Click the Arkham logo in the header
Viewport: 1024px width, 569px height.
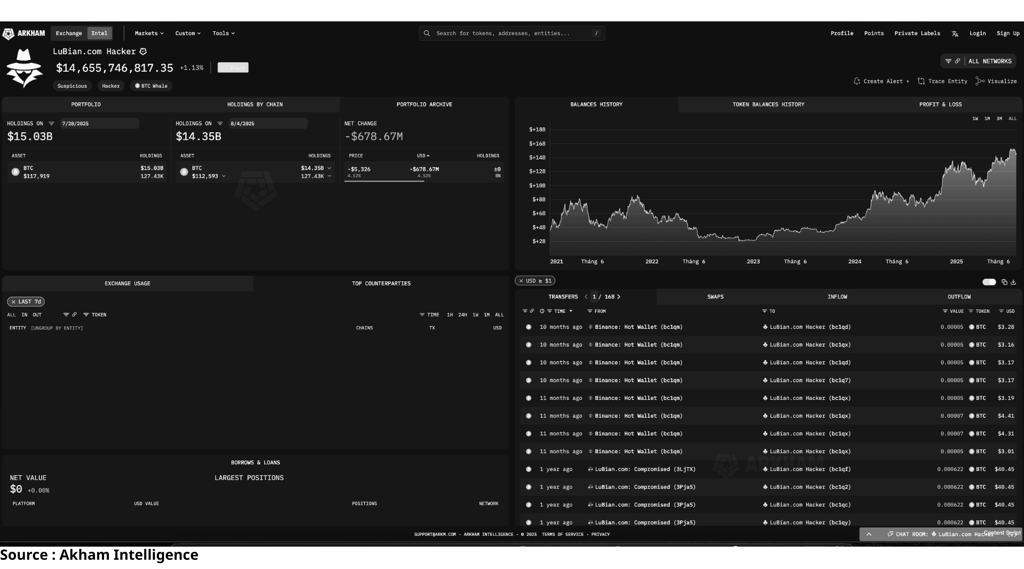click(x=24, y=33)
